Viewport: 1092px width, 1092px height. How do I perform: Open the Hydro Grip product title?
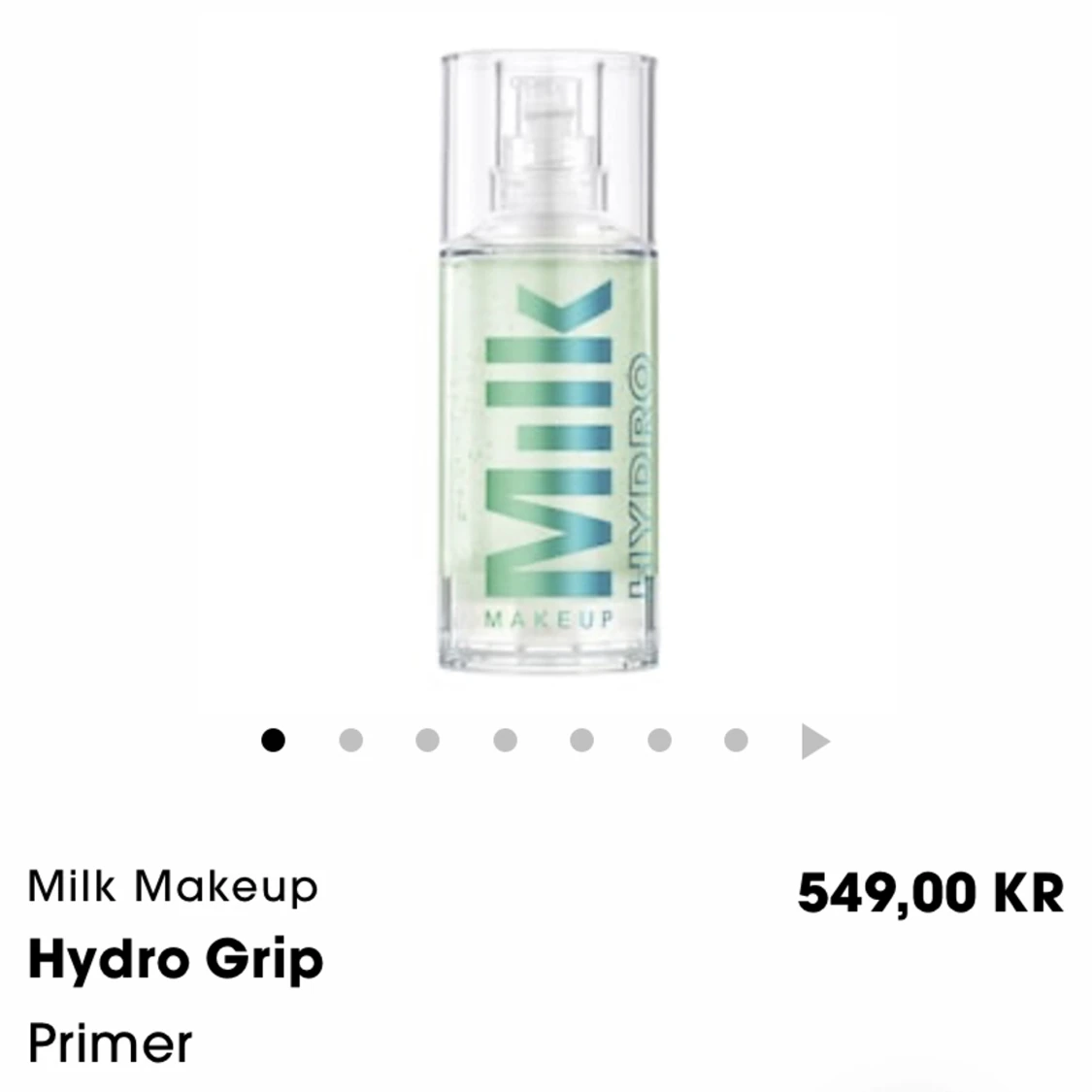[x=176, y=960]
